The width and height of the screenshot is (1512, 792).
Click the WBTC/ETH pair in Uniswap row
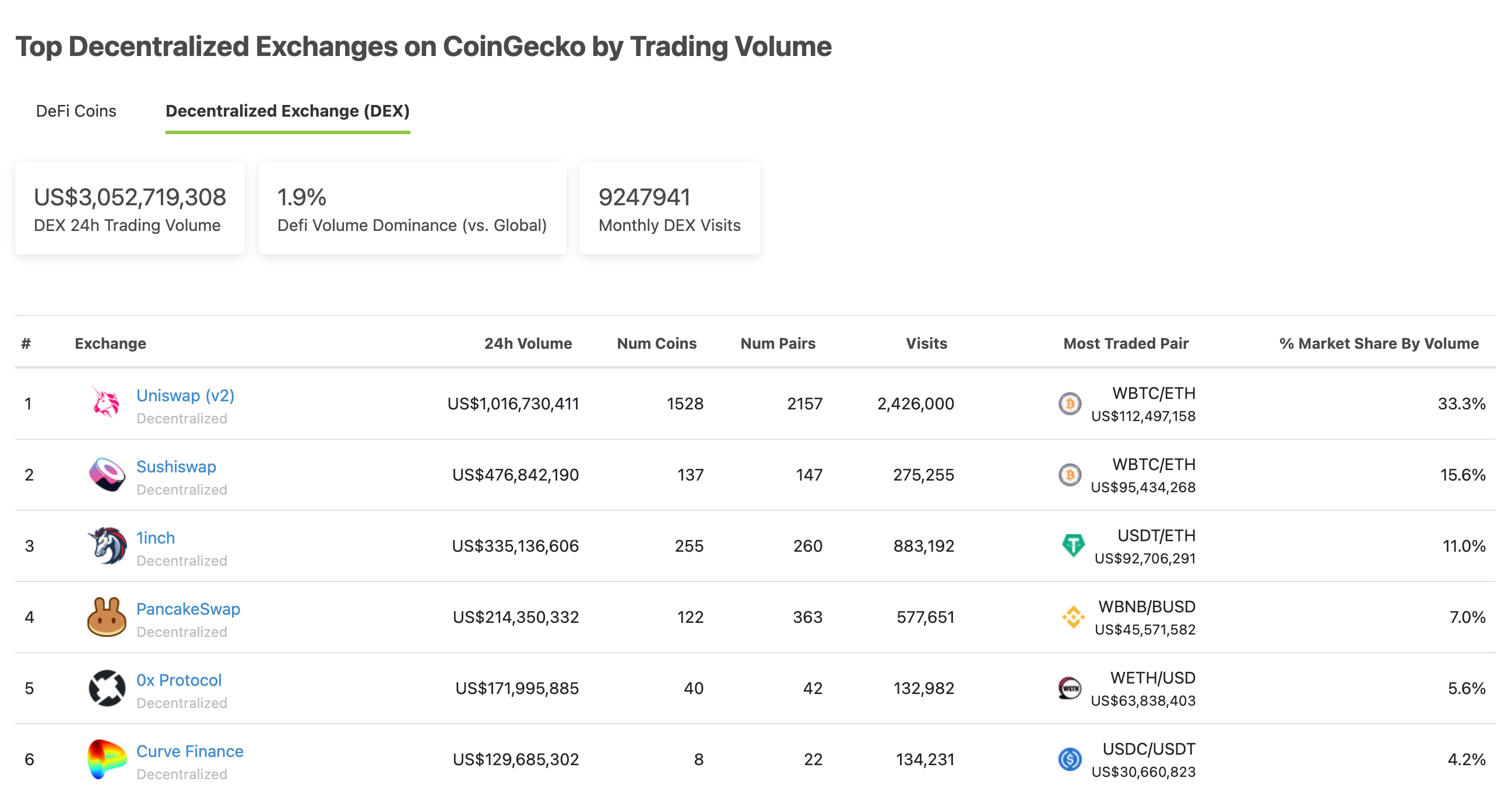click(x=1154, y=393)
